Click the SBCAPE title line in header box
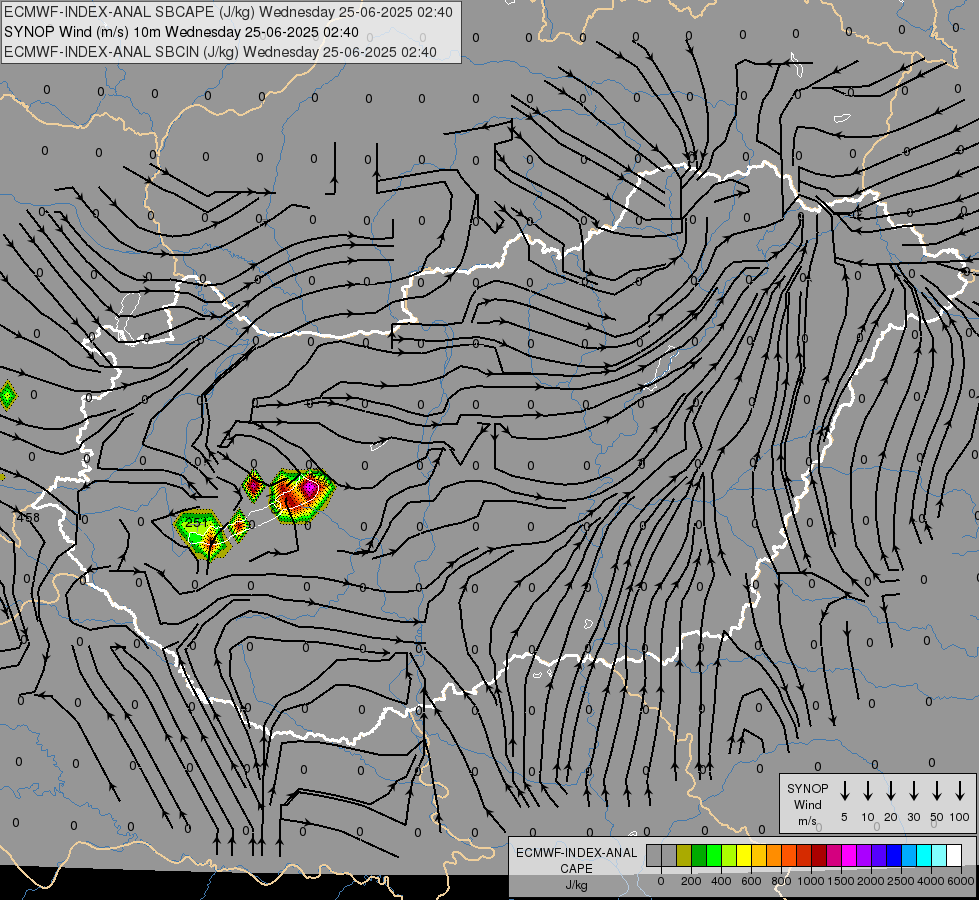This screenshot has height=900, width=979. pos(228,12)
